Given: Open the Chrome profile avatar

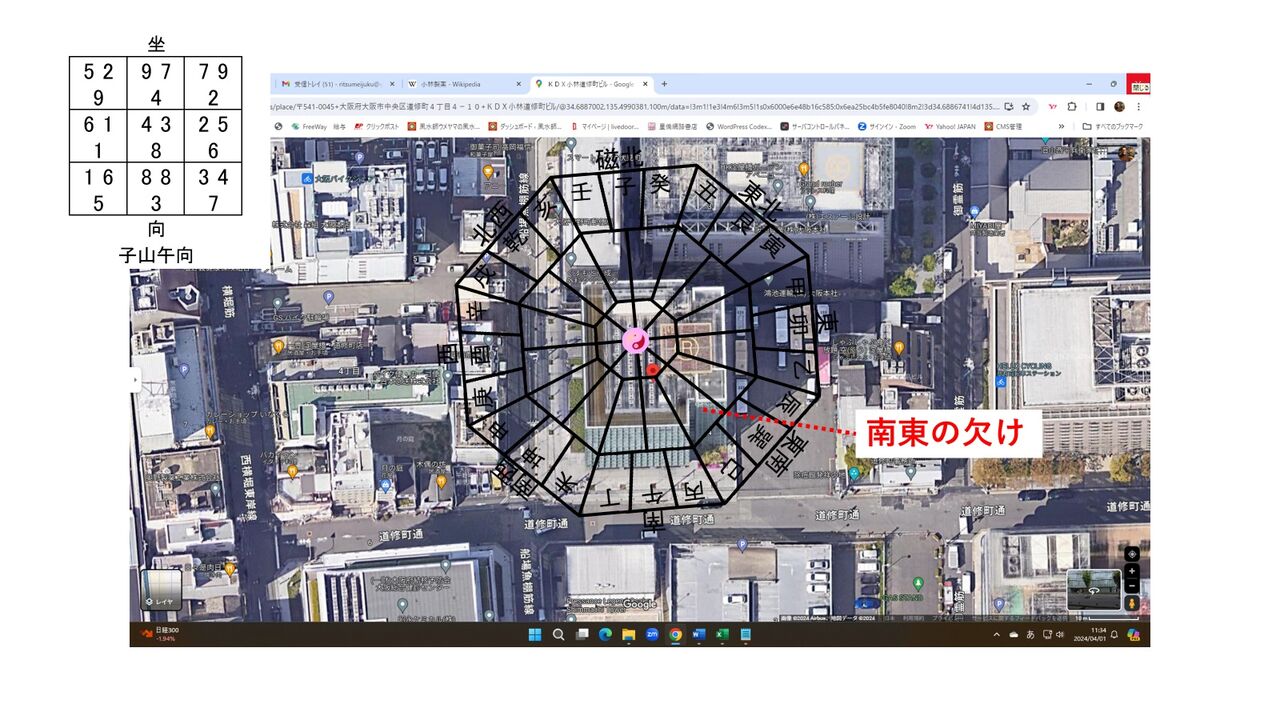Looking at the screenshot, I should coord(1119,106).
